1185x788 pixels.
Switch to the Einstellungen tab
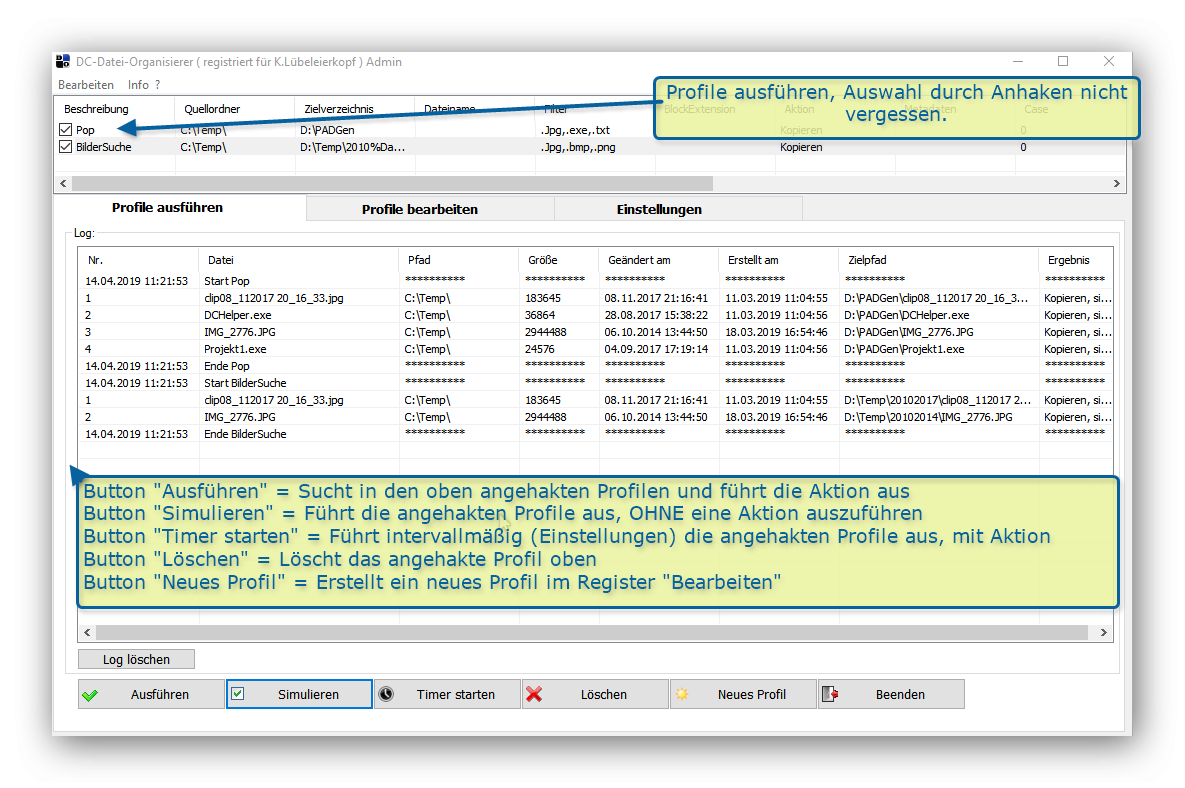coord(658,209)
